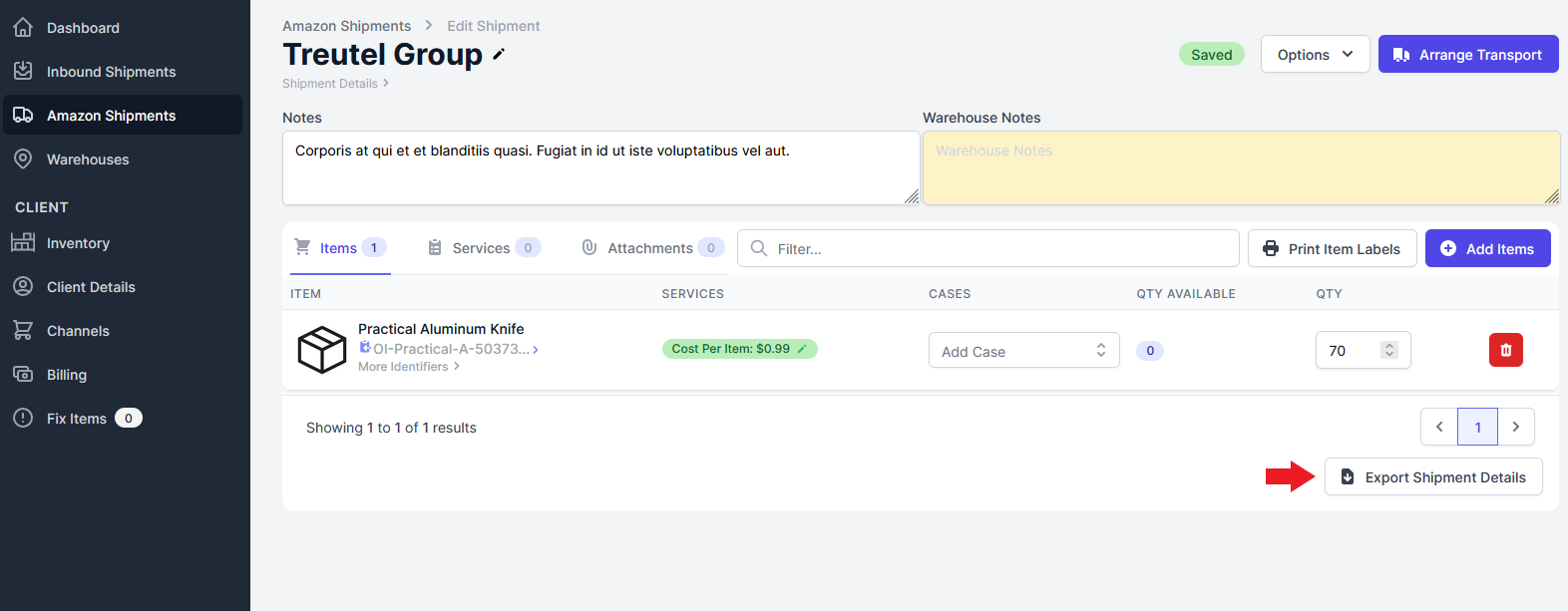
Task: Go to next results page
Action: coord(1516,427)
